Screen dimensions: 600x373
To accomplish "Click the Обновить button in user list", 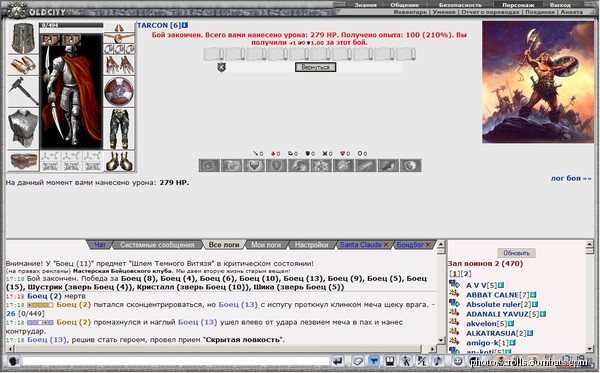I will point(517,253).
